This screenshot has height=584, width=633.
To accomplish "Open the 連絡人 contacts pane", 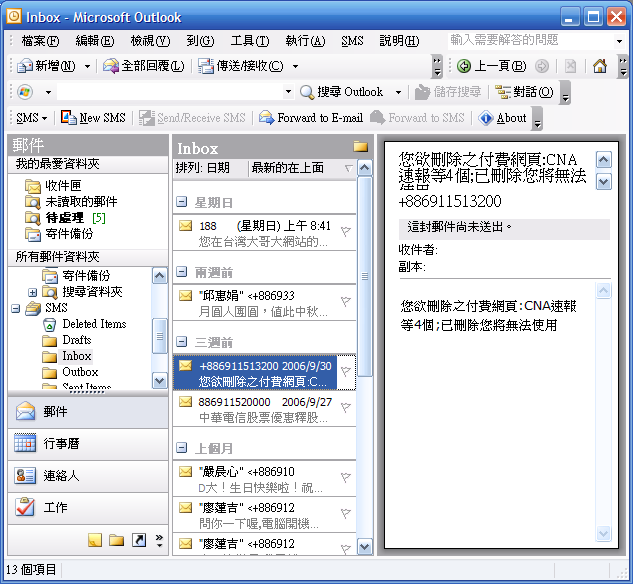I will [x=88, y=476].
